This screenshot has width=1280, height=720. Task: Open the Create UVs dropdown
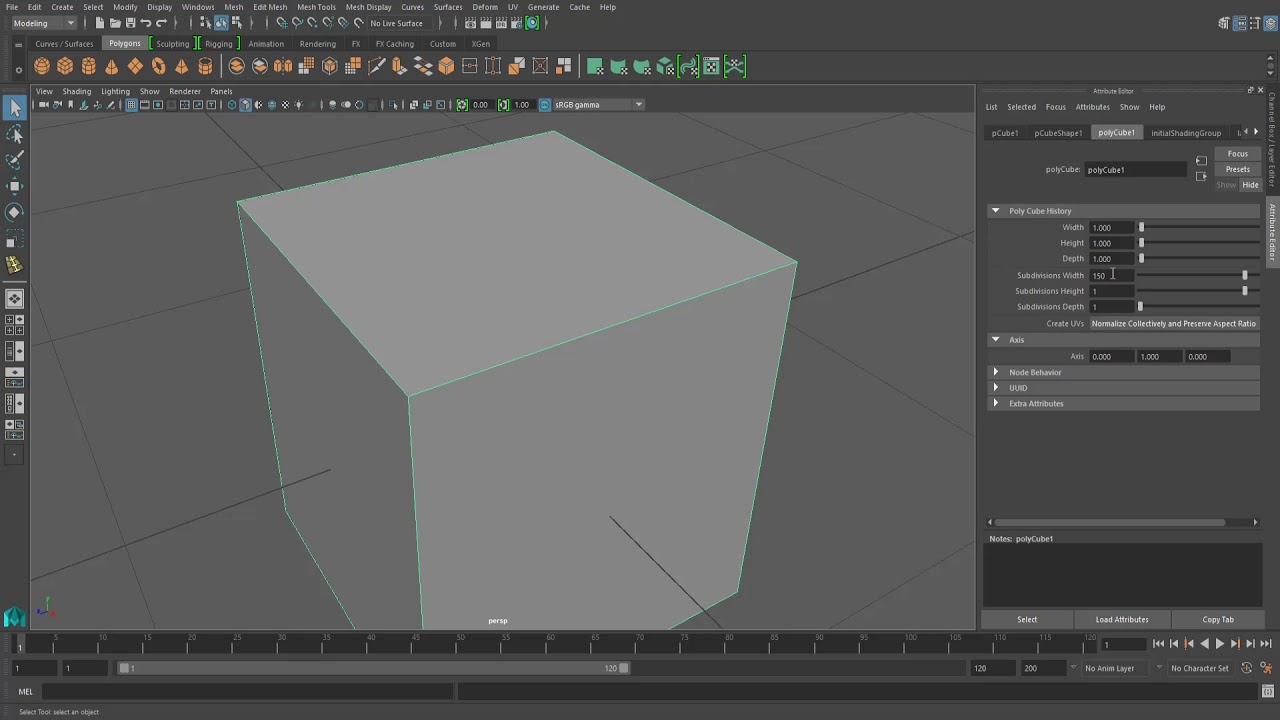click(1173, 324)
